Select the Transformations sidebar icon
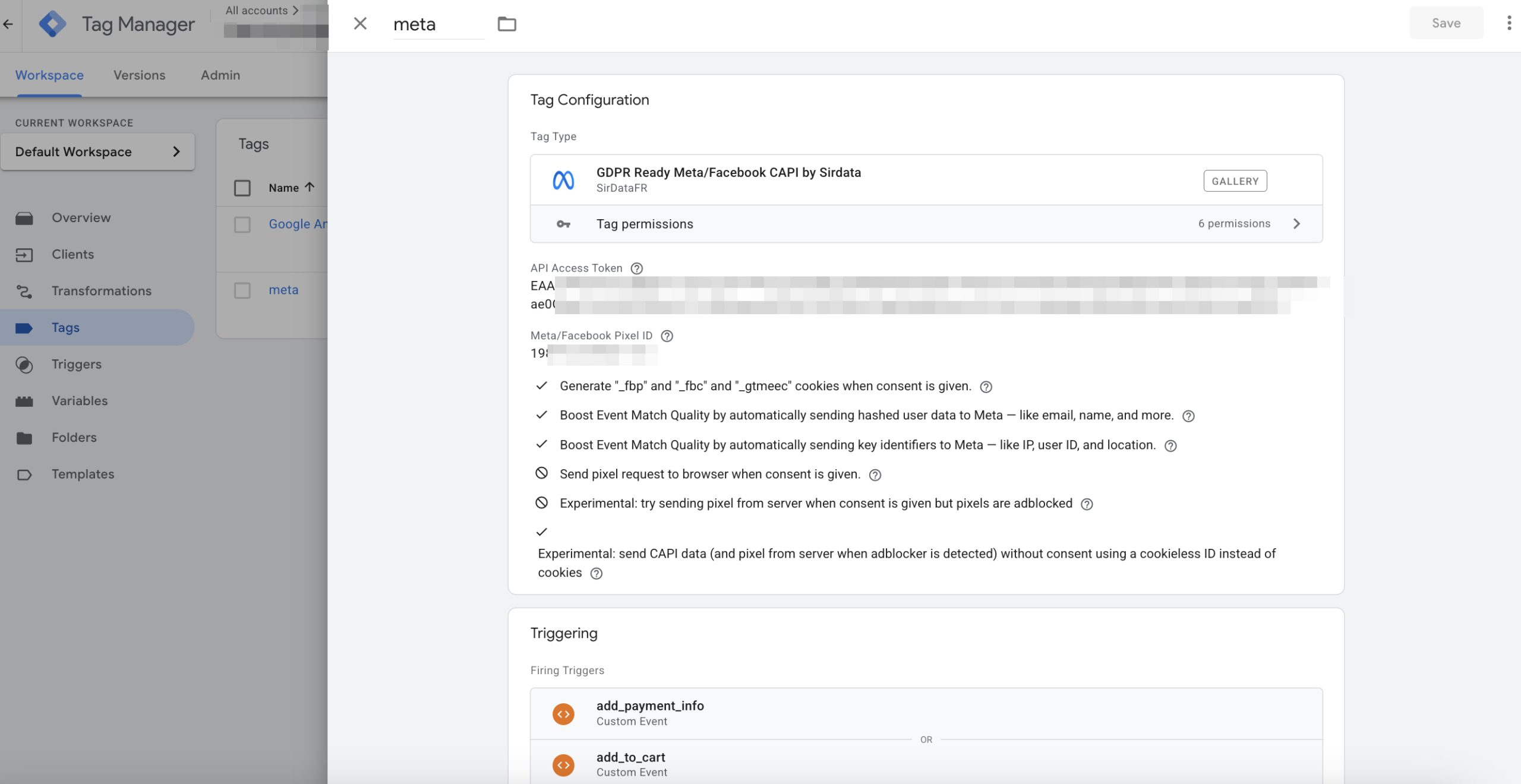The width and height of the screenshot is (1521, 784). click(x=24, y=290)
